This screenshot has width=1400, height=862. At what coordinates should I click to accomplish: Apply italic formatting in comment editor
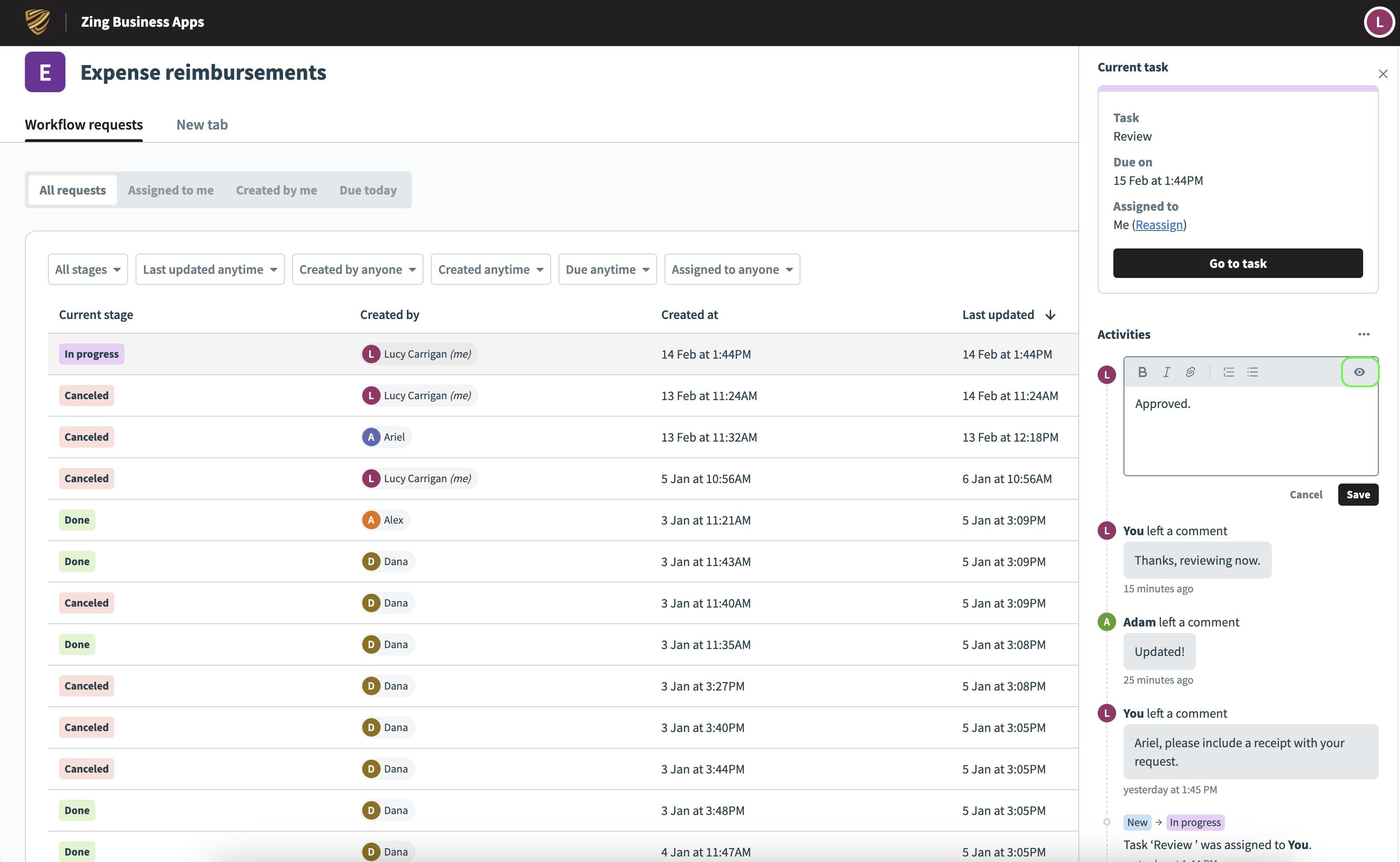[1166, 372]
